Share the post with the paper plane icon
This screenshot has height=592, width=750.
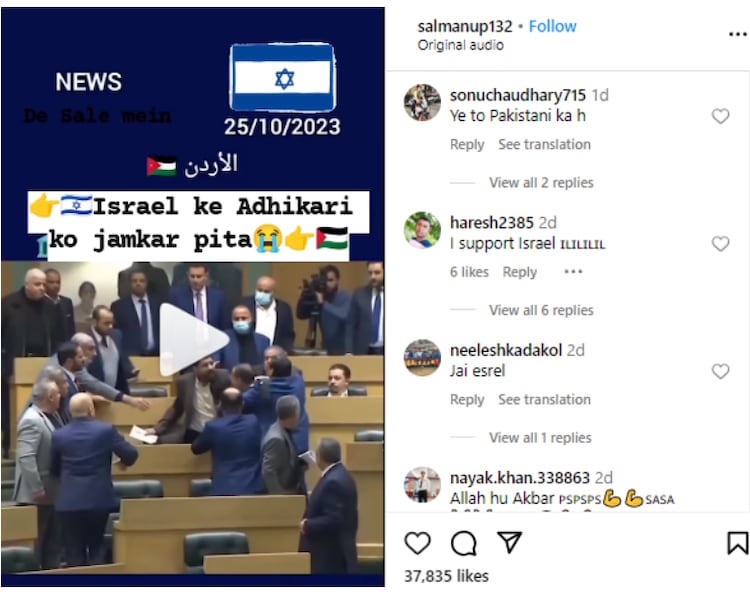click(x=509, y=542)
